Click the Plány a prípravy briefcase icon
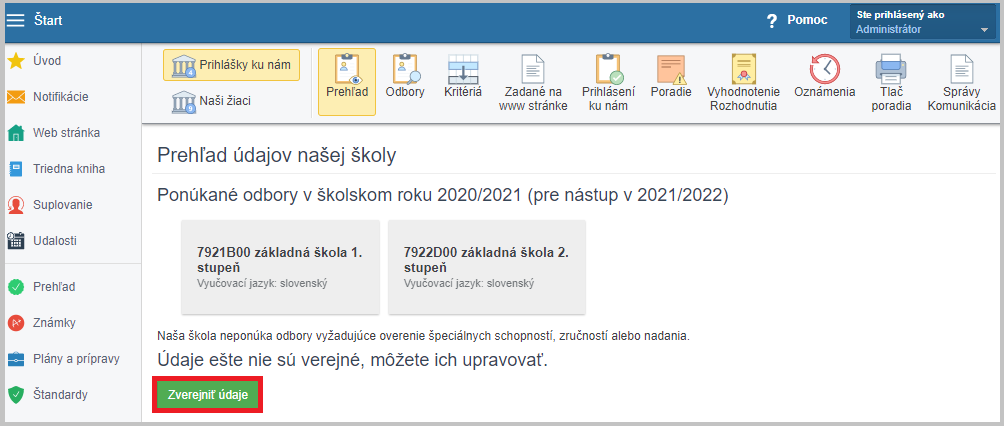The height and width of the screenshot is (426, 1004). (15, 359)
